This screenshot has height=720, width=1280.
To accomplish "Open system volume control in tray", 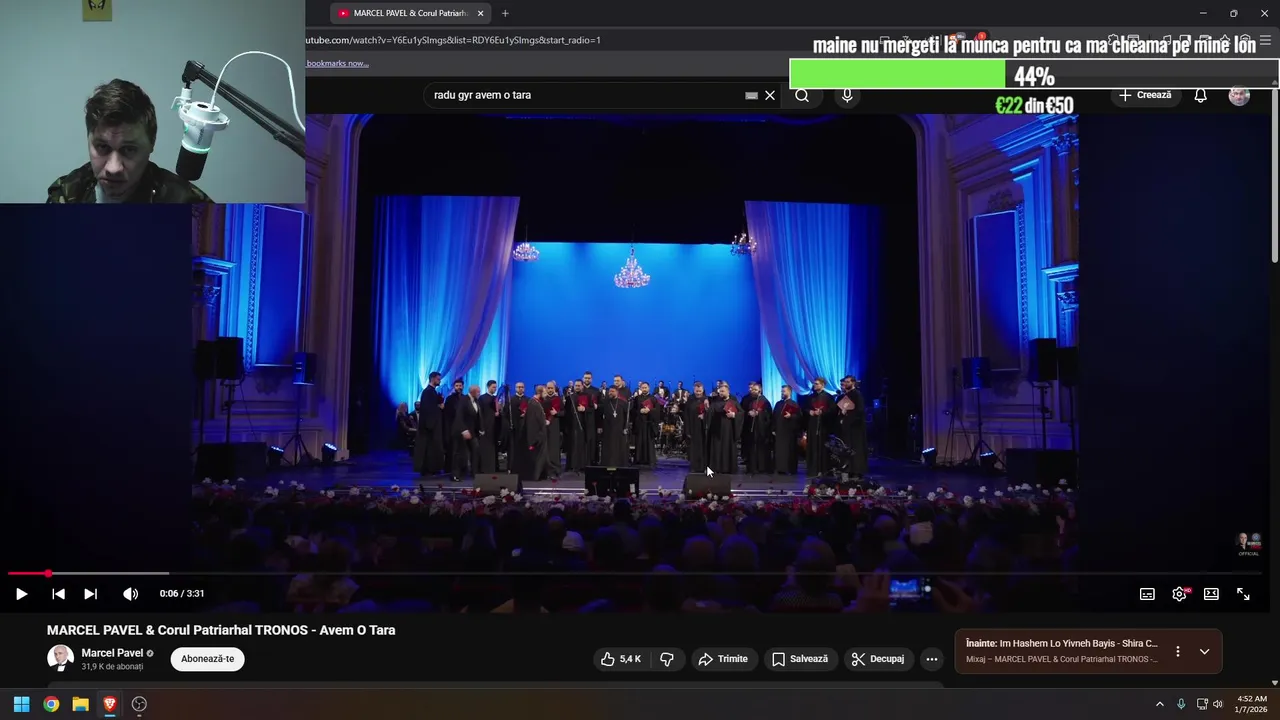I will coord(1218,704).
